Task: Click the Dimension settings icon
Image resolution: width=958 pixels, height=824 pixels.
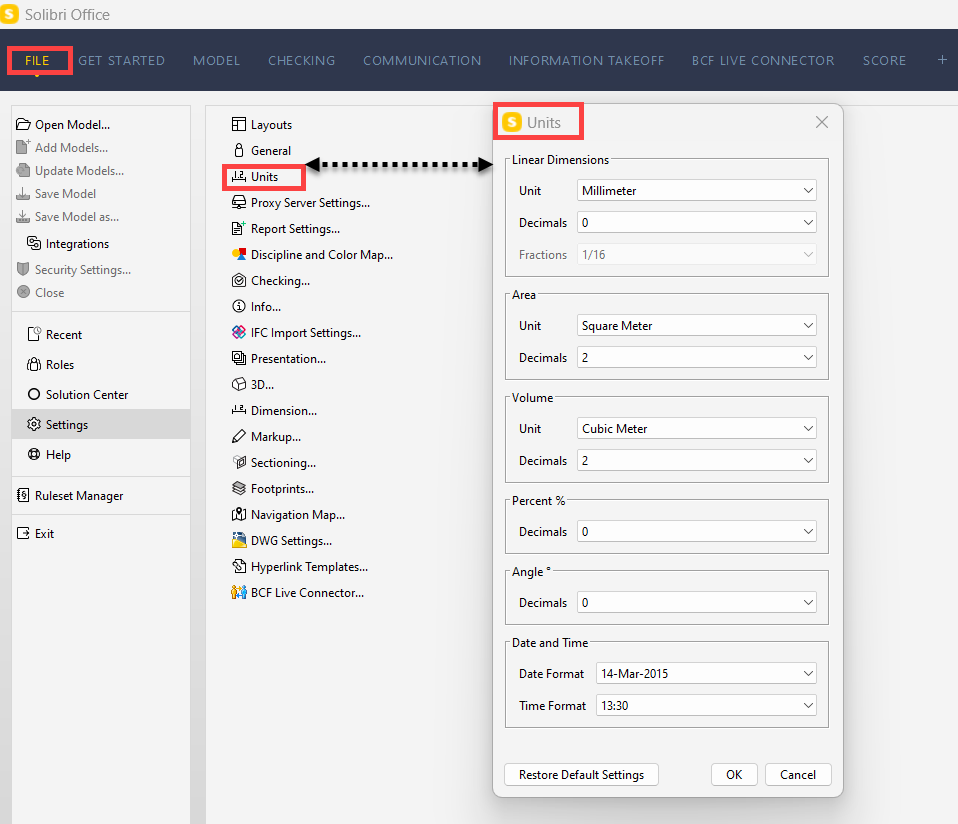Action: pos(238,410)
